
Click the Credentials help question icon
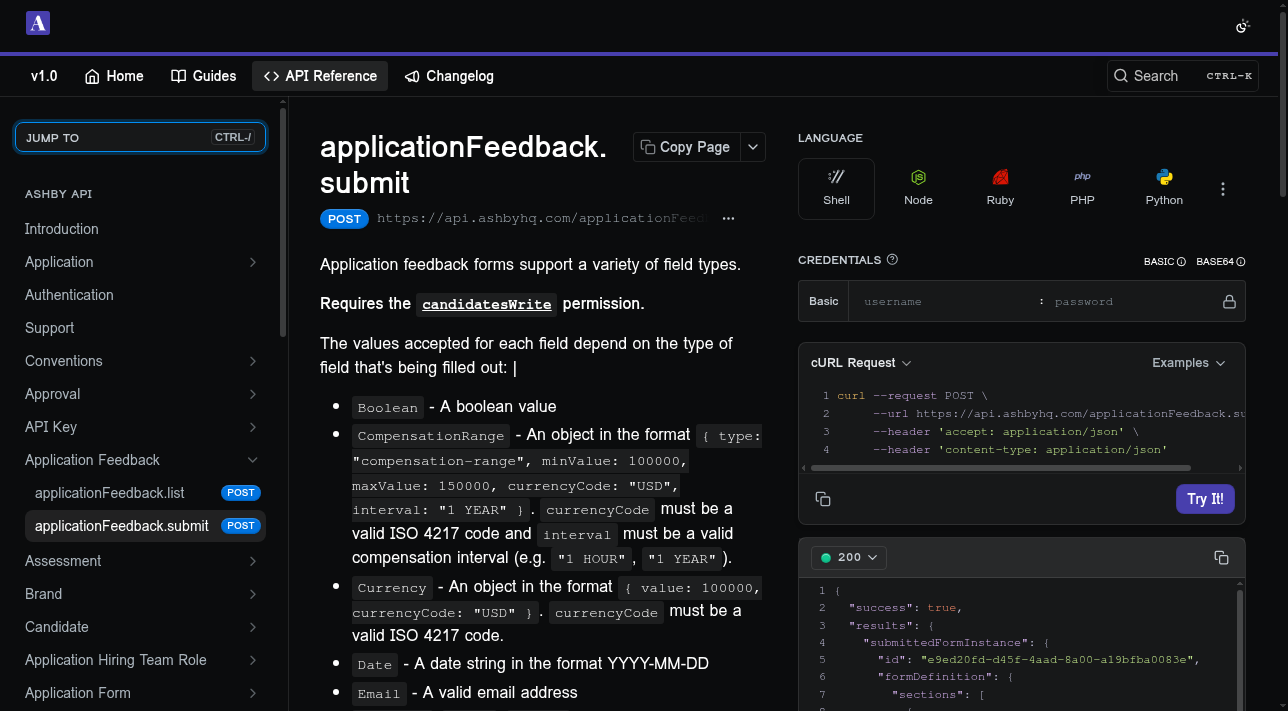(892, 260)
